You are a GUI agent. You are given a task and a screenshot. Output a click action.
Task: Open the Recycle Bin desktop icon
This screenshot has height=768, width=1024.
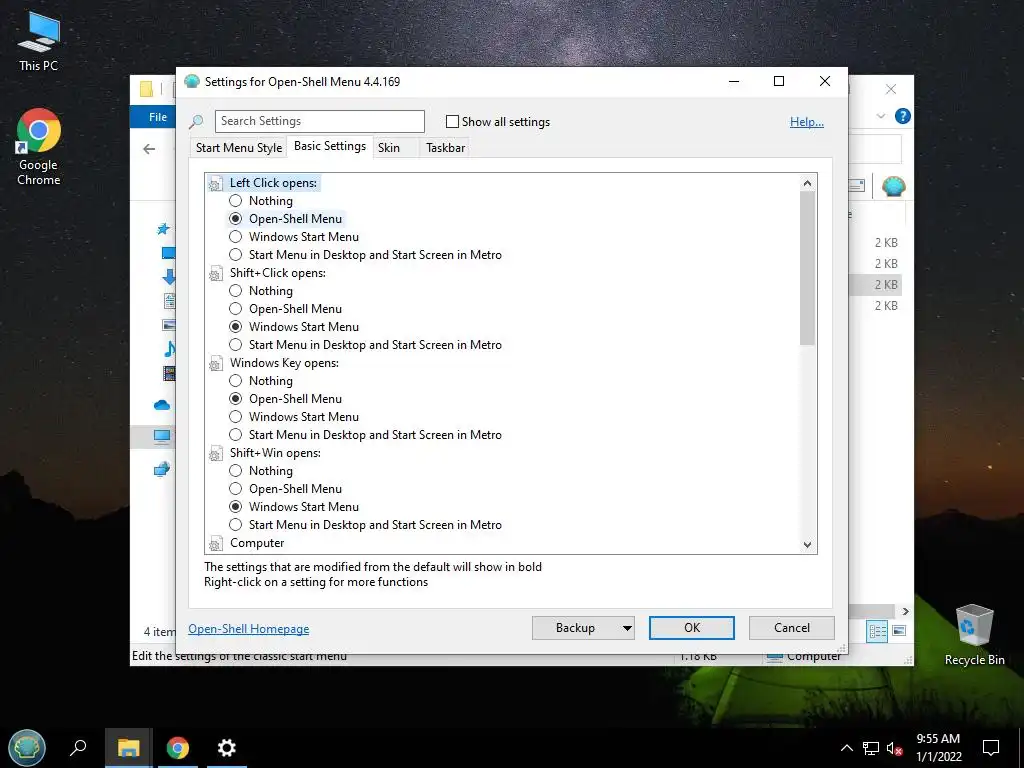pos(974,635)
